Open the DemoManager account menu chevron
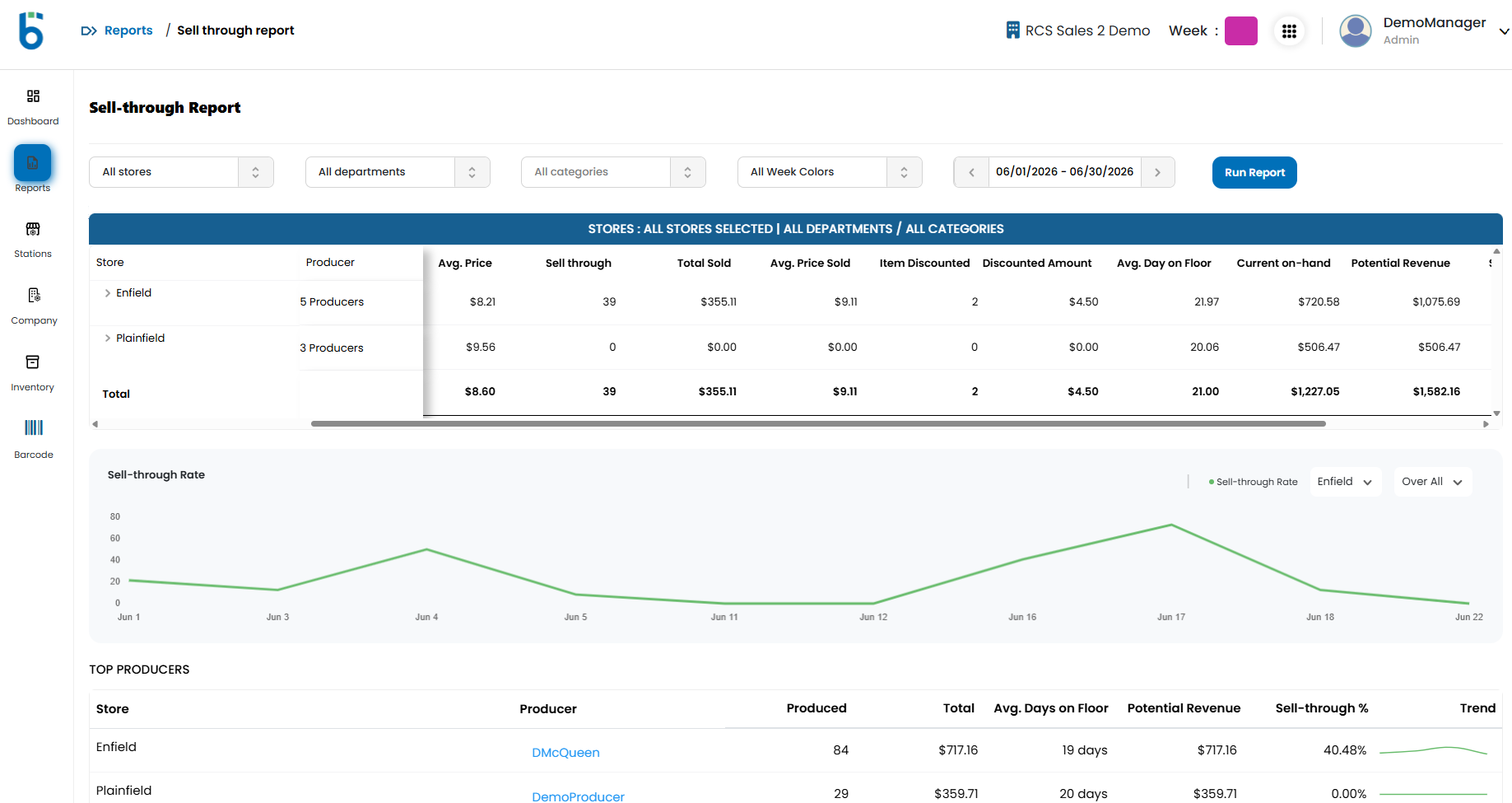The height and width of the screenshot is (803, 1512). [x=1504, y=32]
